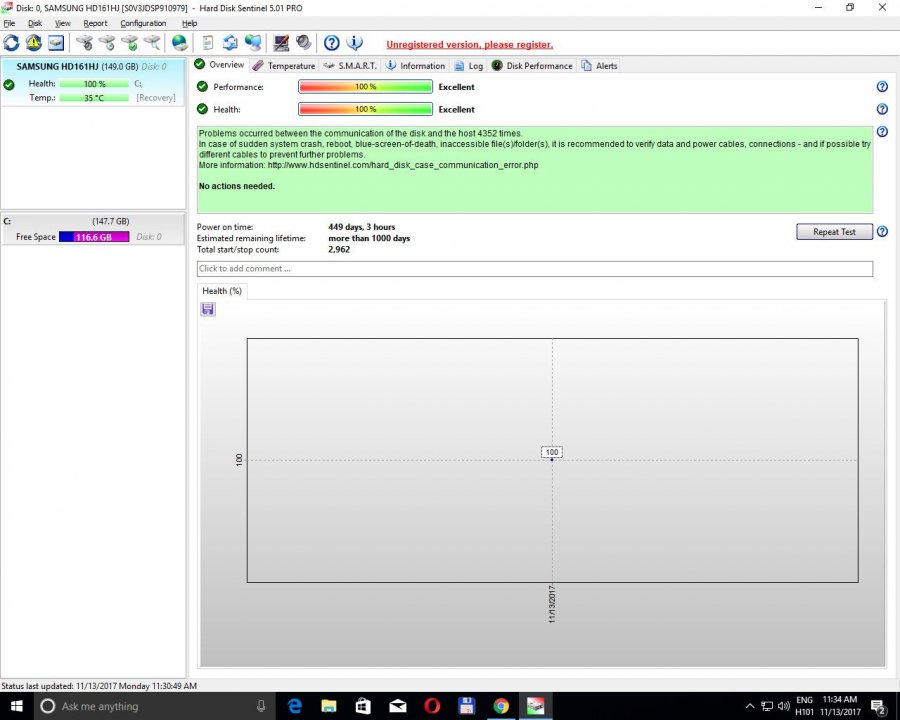Select the Health (%) graph tab
Image resolution: width=900 pixels, height=720 pixels.
[222, 291]
